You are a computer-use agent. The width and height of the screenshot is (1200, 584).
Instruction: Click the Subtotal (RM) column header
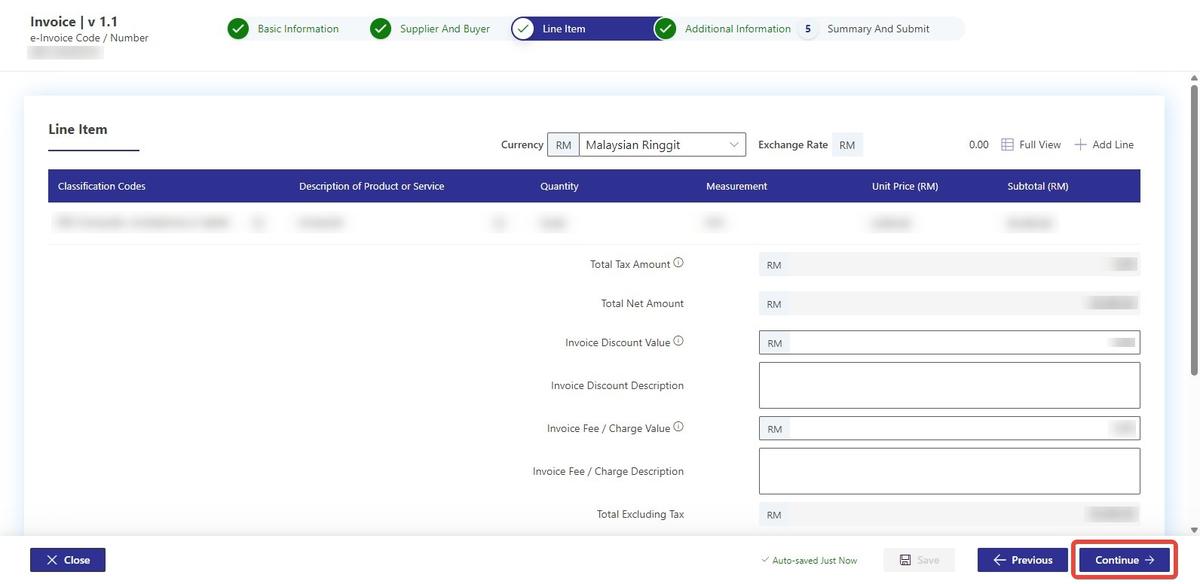(1038, 186)
